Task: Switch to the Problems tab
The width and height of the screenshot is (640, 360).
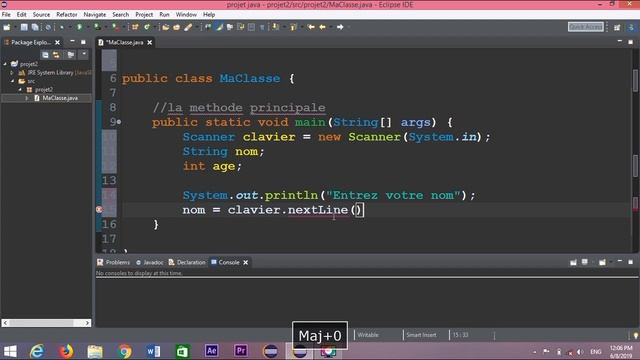Action: tap(113, 262)
